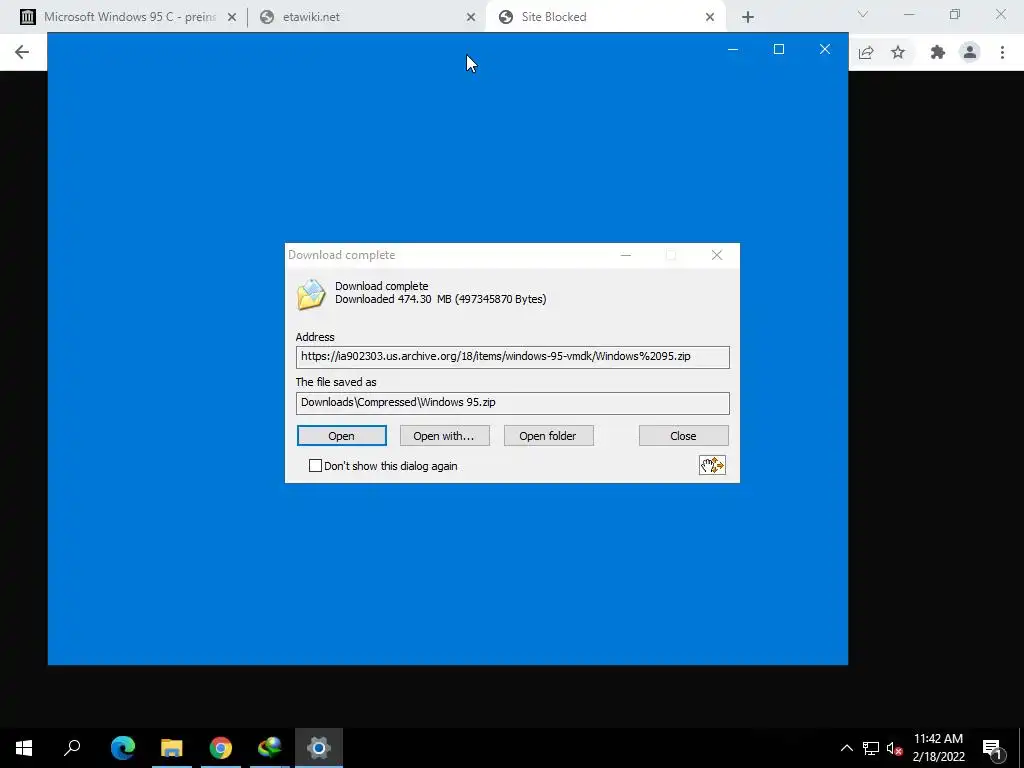This screenshot has width=1024, height=768.
Task: Open the Chrome profile avatar
Action: point(970,52)
